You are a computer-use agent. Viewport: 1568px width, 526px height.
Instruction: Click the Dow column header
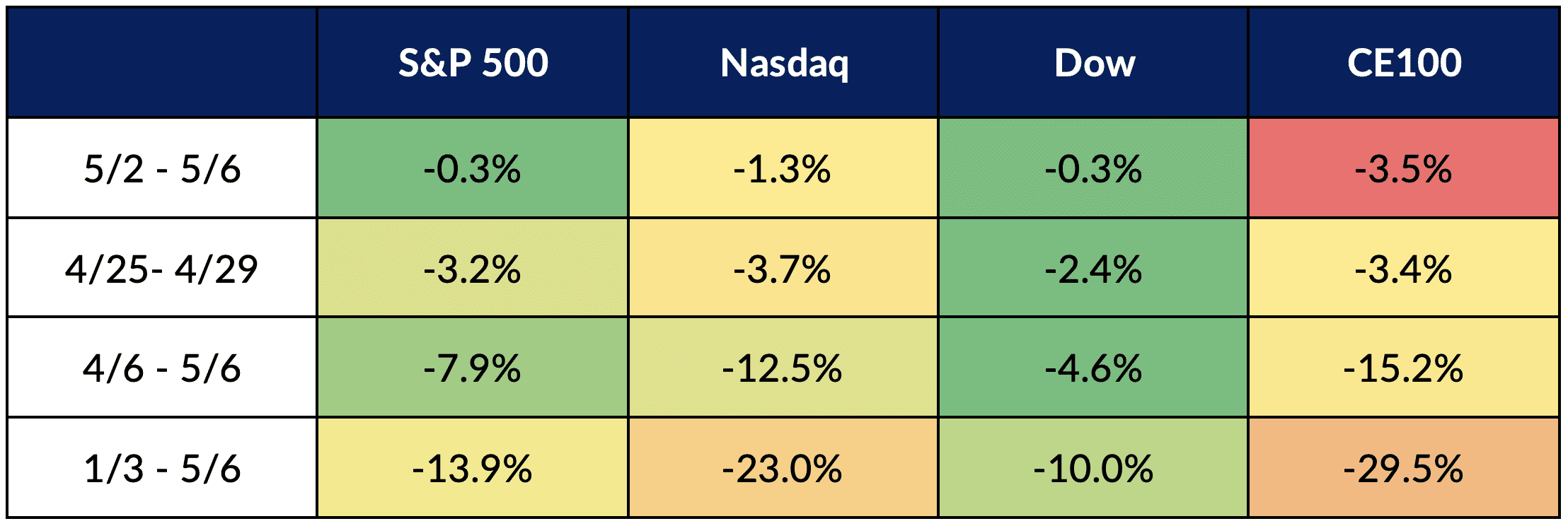pos(1094,63)
